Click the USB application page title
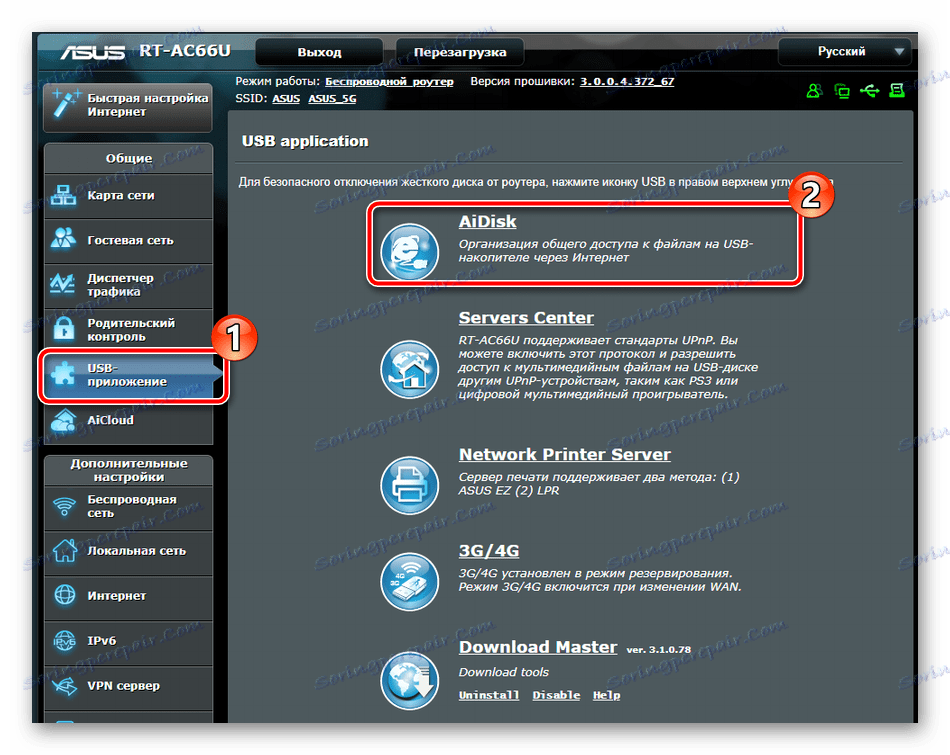The image size is (950, 755). click(x=305, y=141)
